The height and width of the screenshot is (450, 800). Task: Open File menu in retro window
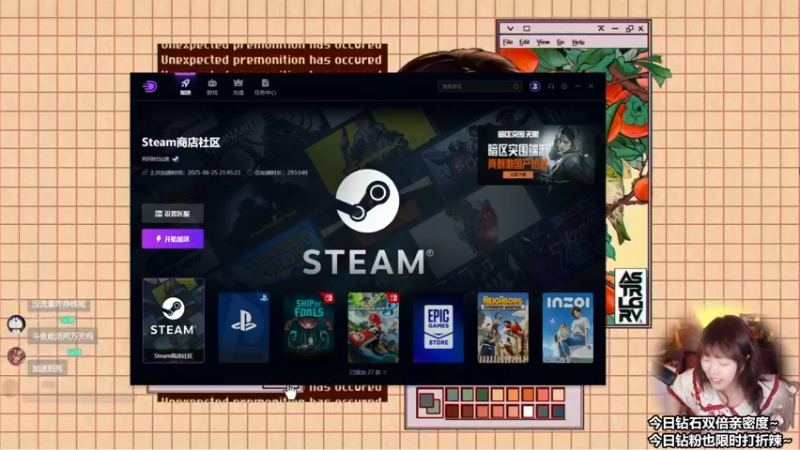pyautogui.click(x=508, y=42)
